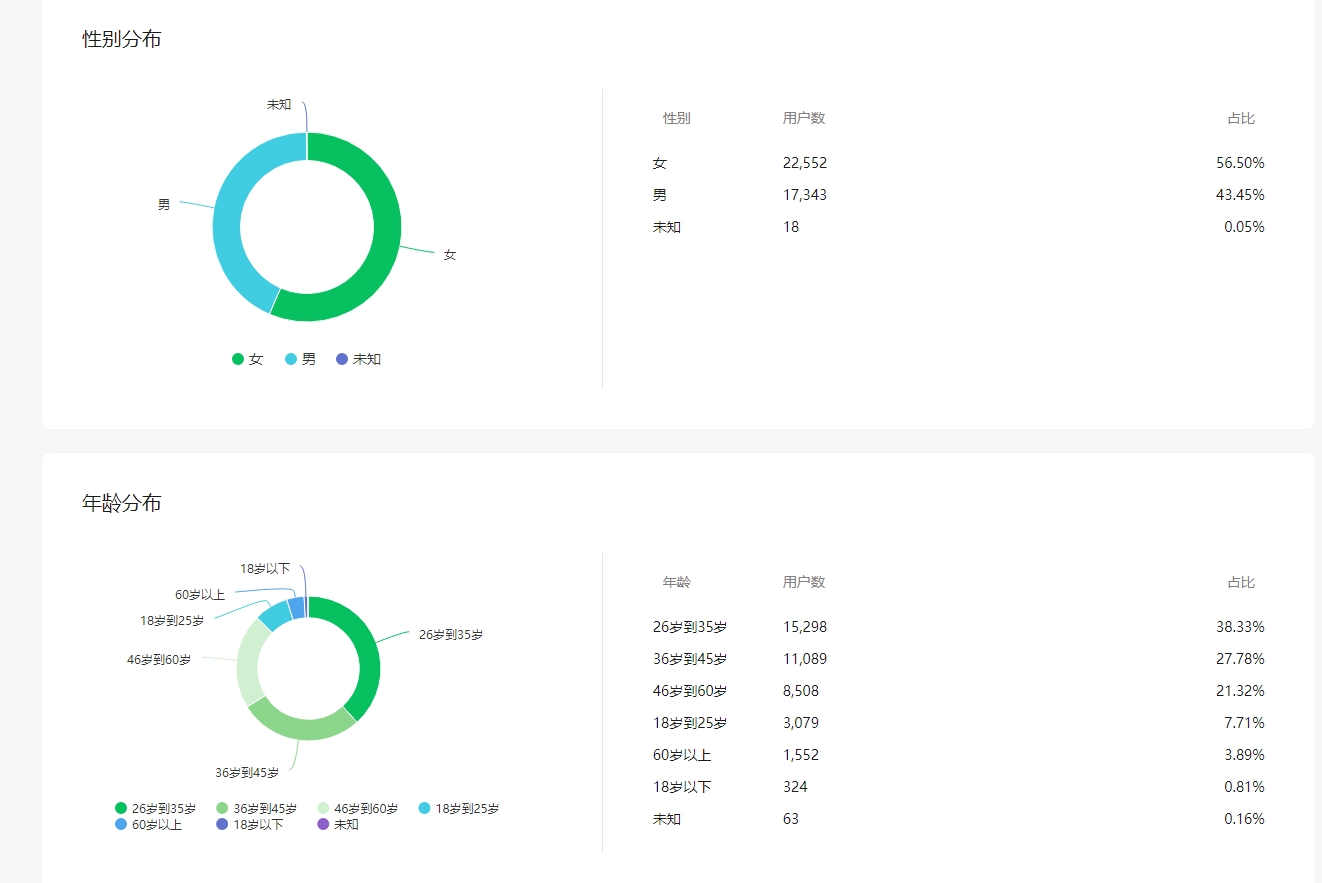1322x883 pixels.
Task: Click the cyan 18岁到25岁 donut segment
Action: 275,615
